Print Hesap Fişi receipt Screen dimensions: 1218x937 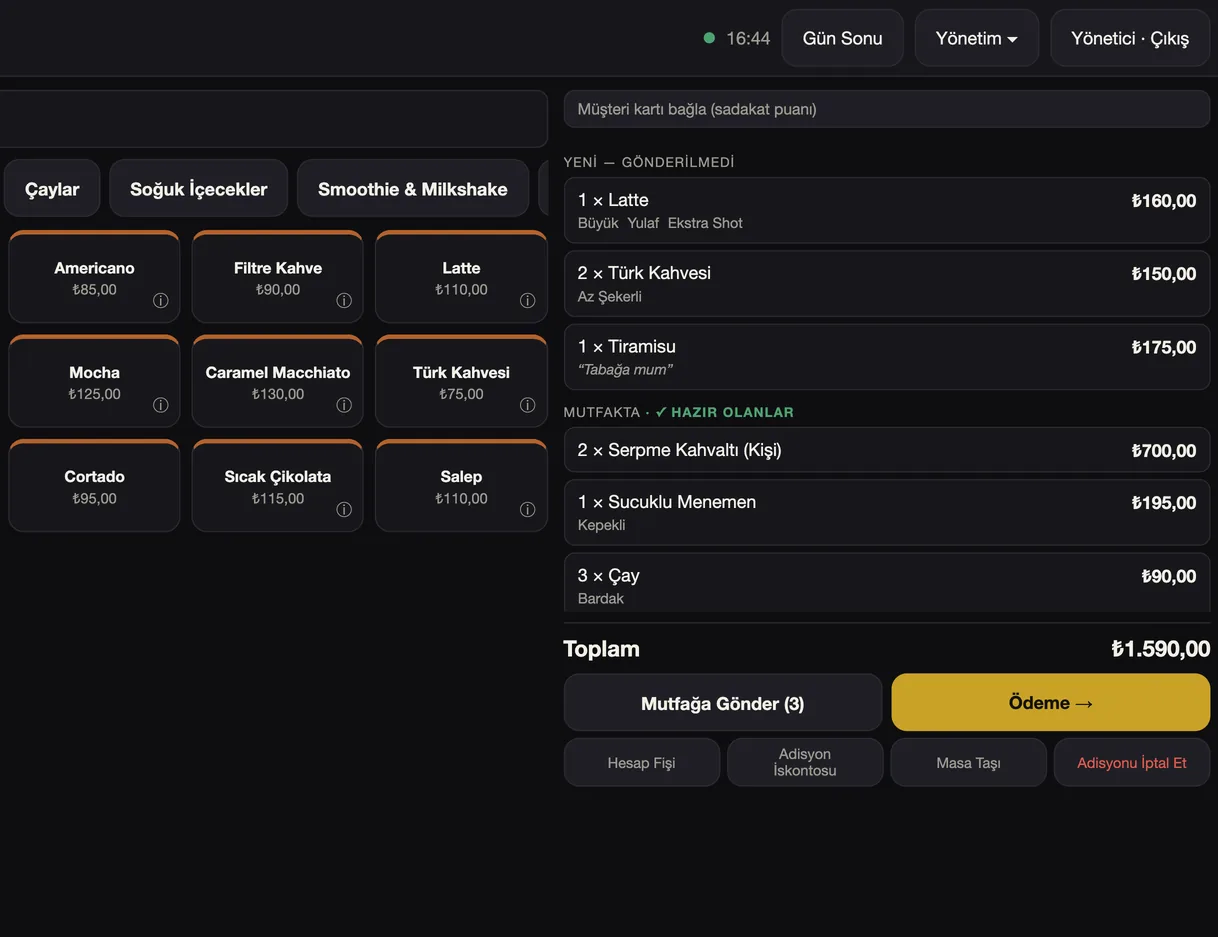(642, 762)
